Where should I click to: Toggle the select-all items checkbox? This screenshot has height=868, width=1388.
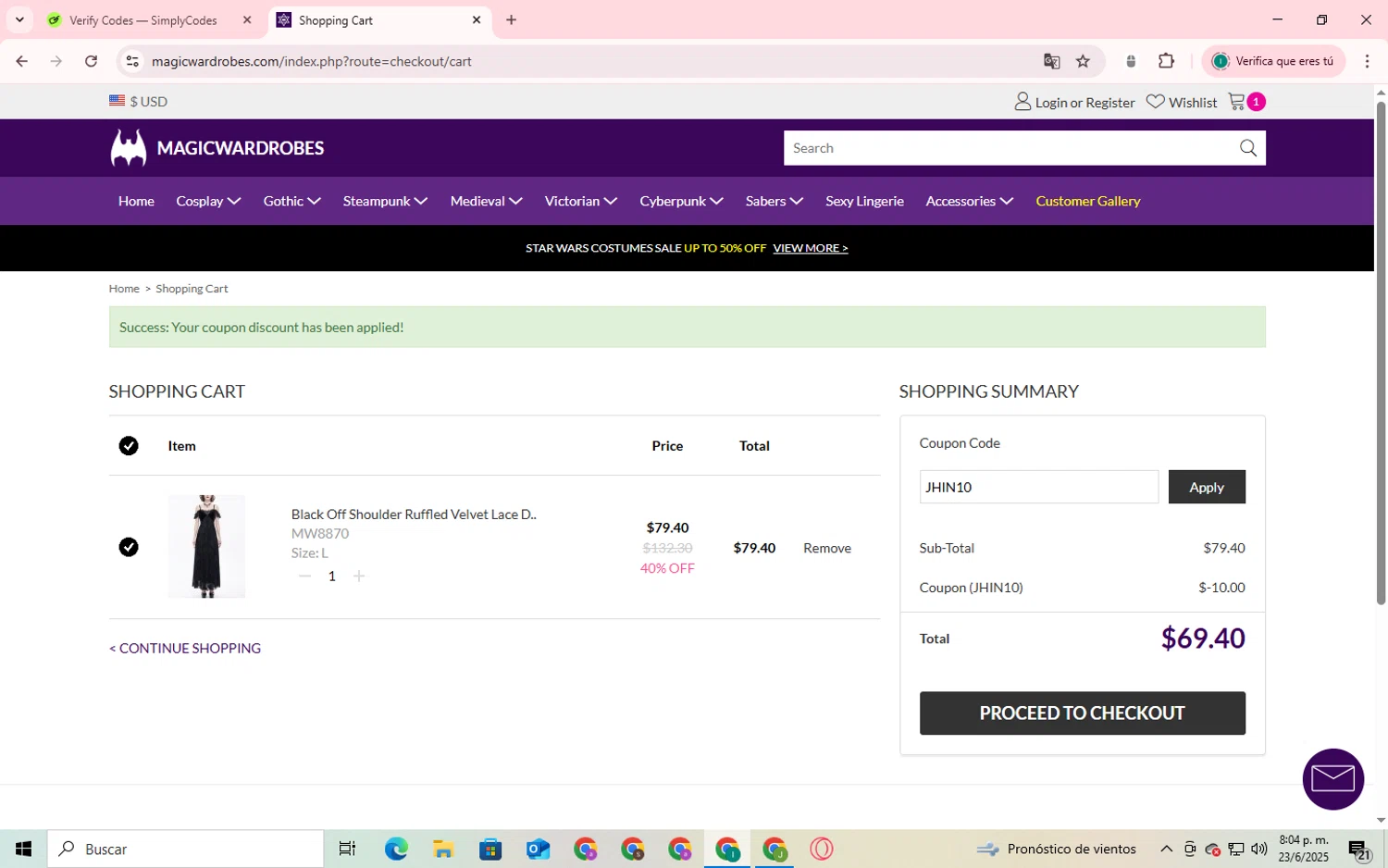pos(129,446)
